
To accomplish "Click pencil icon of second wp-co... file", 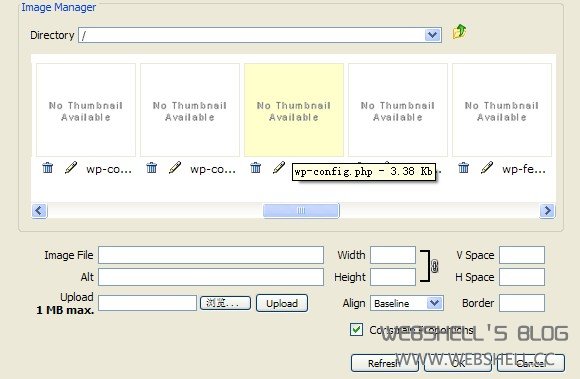I will (175, 167).
